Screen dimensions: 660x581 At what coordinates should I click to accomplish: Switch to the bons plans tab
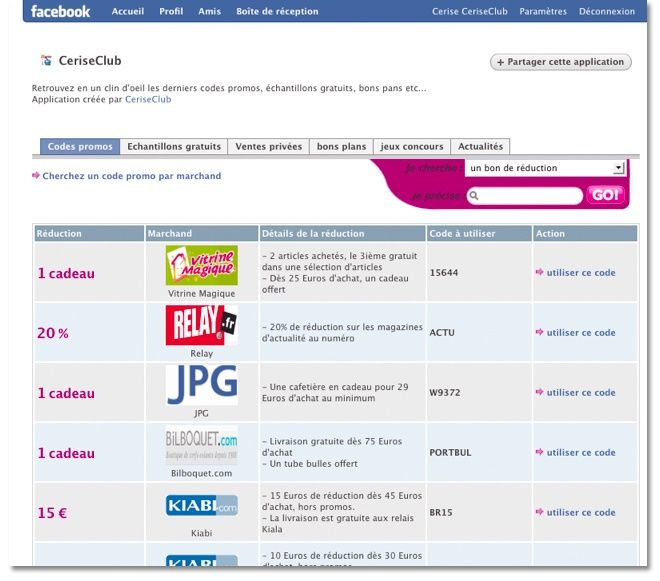(x=341, y=147)
